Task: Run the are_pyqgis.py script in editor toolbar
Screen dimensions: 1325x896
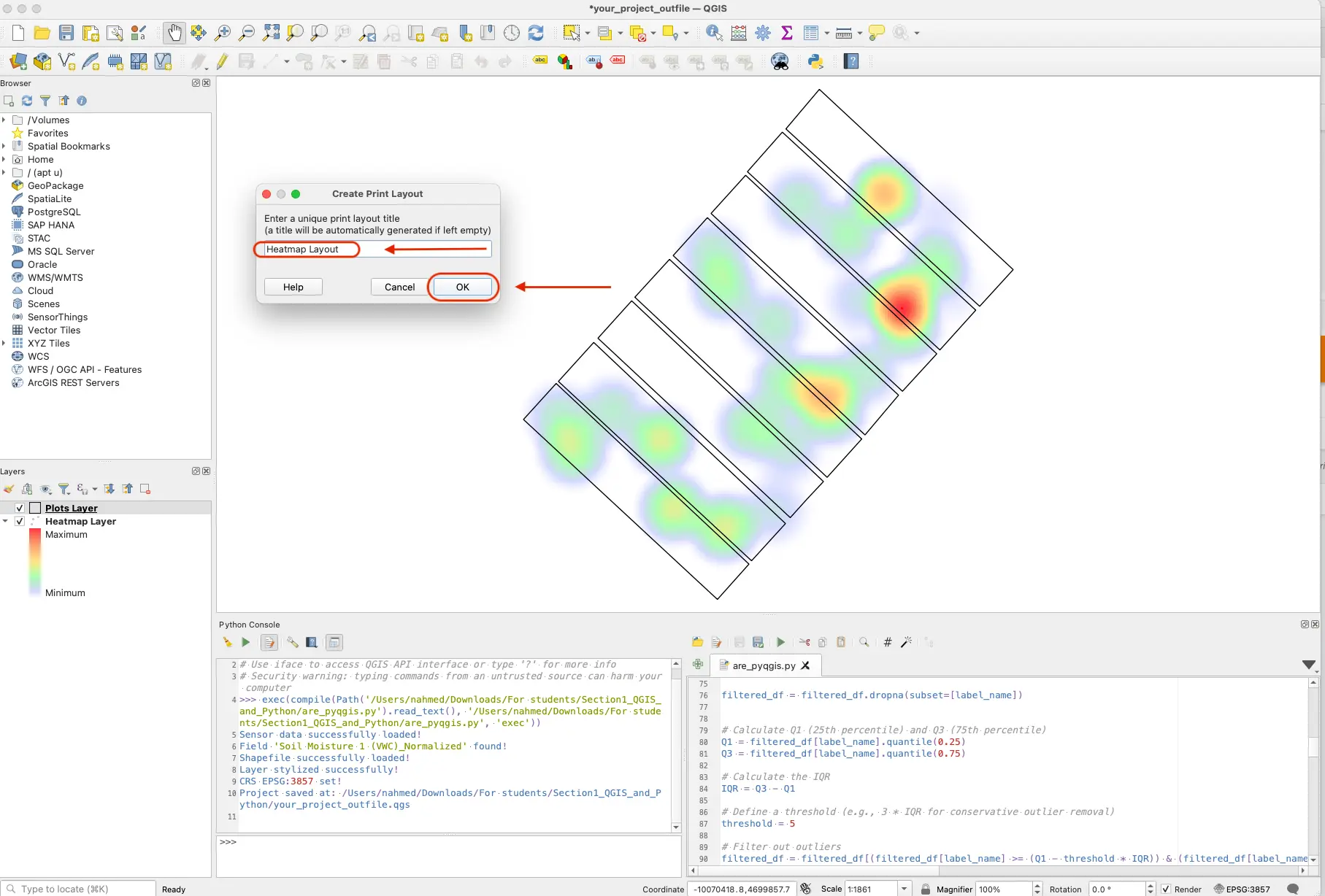Action: [x=780, y=642]
